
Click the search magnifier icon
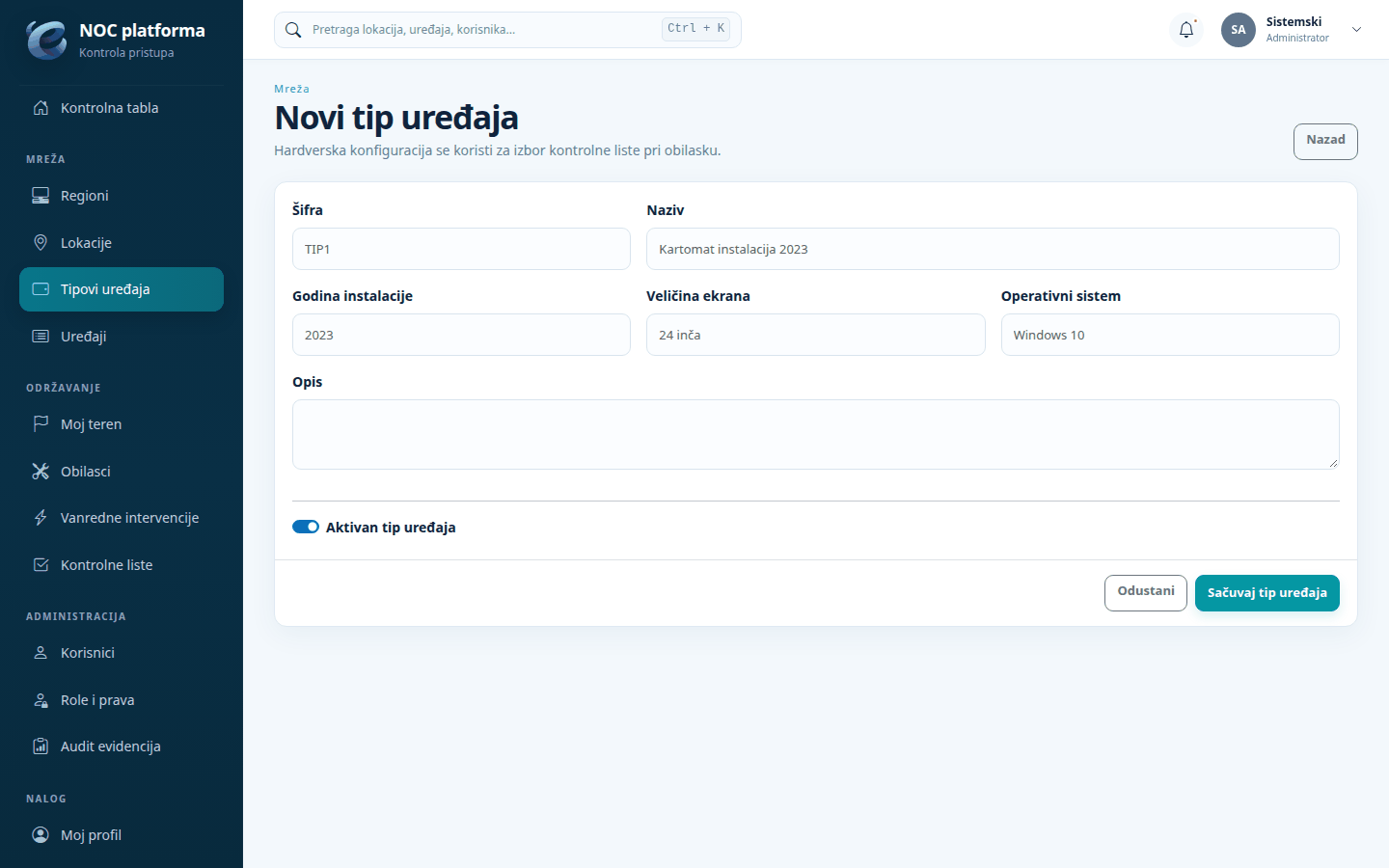[x=293, y=30]
